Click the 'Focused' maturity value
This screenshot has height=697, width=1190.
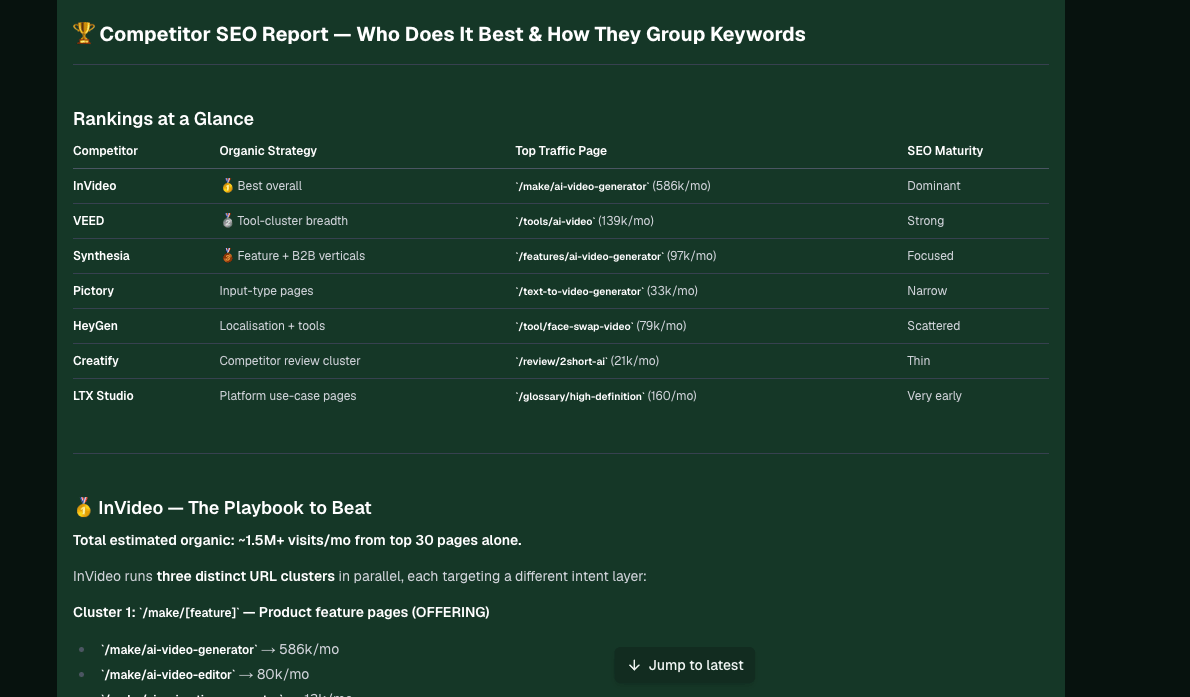[x=930, y=256]
